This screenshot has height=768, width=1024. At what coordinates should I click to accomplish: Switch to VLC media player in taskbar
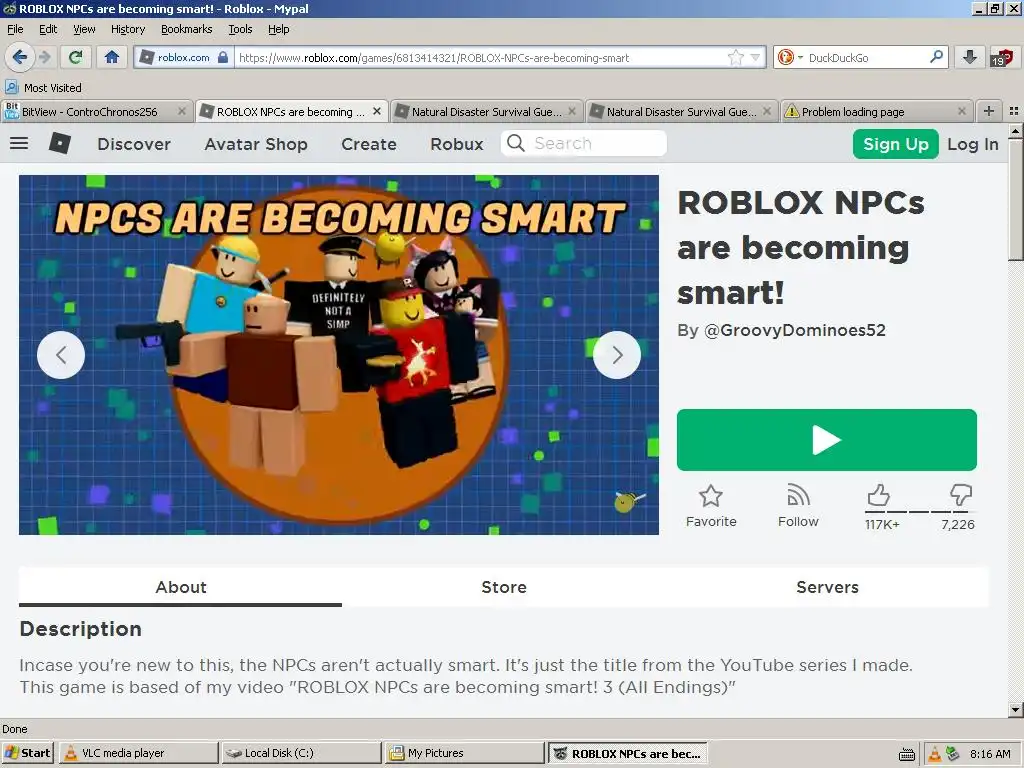pyautogui.click(x=139, y=753)
